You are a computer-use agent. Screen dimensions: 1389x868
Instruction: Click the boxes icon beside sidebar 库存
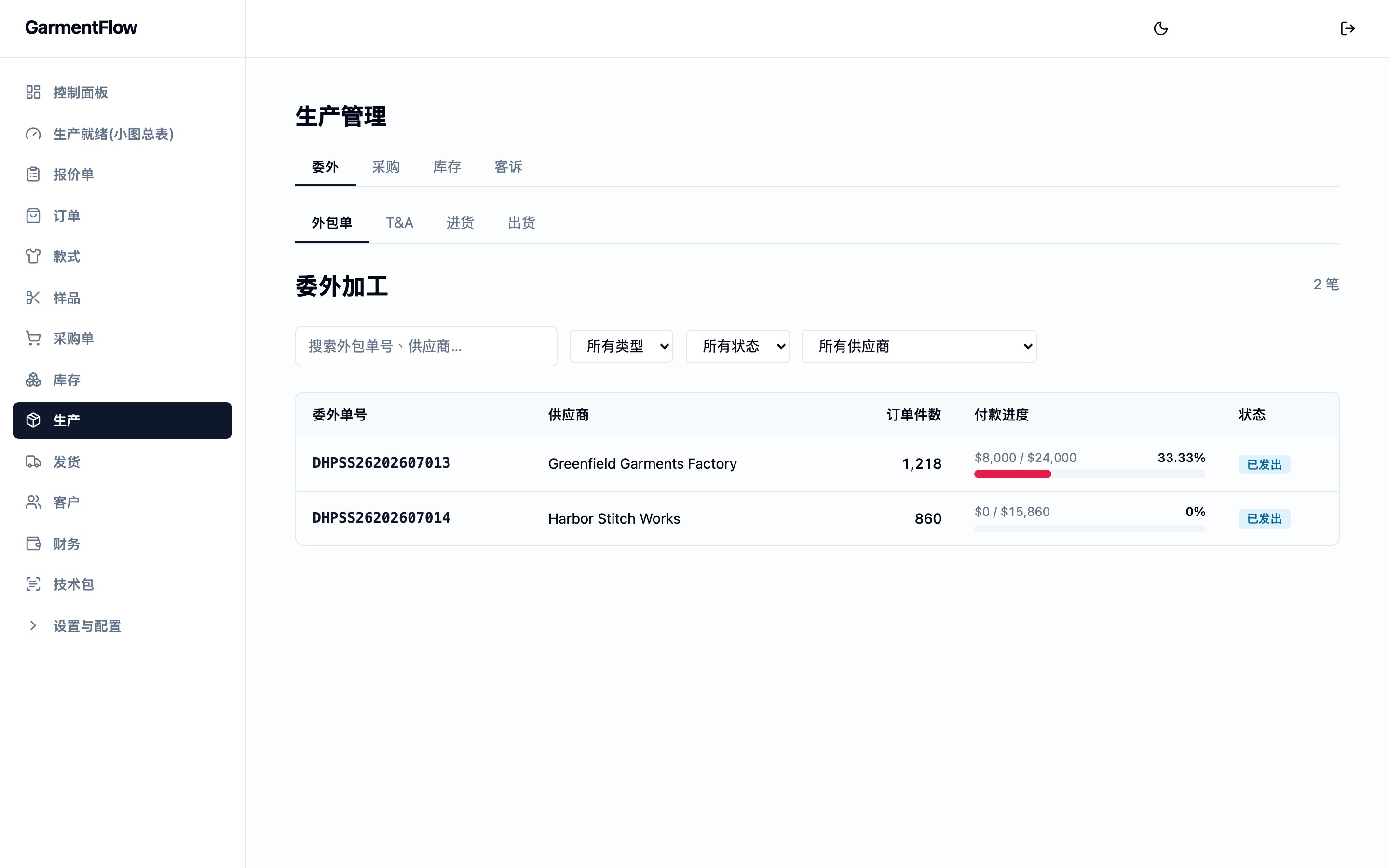[33, 380]
